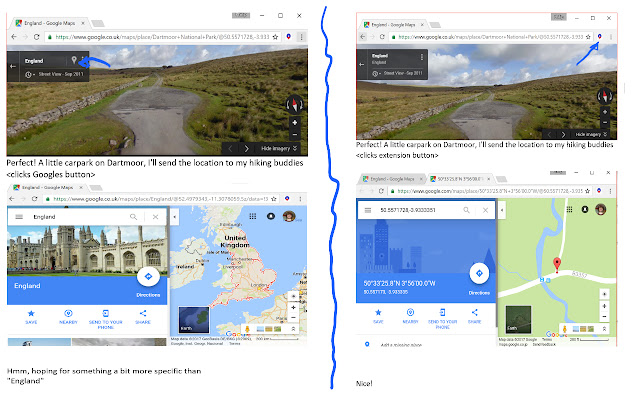Select England - Google Maps tab in top-left window
The height and width of the screenshot is (400, 640).
[x=49, y=23]
